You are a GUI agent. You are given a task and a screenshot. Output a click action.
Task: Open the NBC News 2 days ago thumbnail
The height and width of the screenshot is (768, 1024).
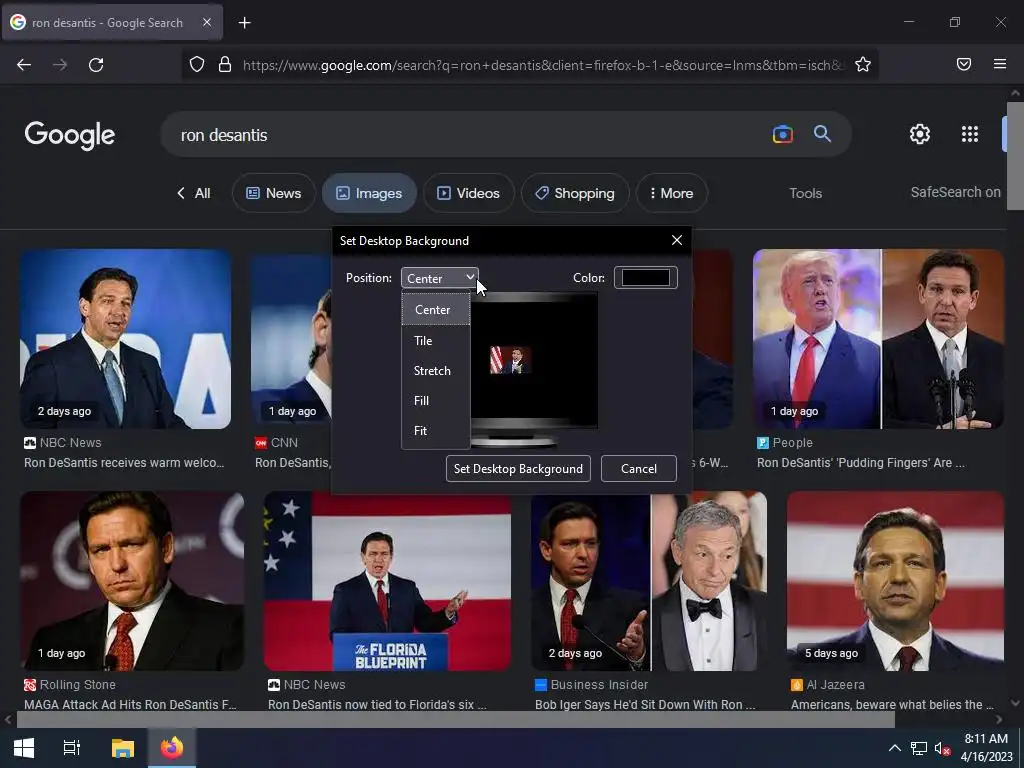125,338
